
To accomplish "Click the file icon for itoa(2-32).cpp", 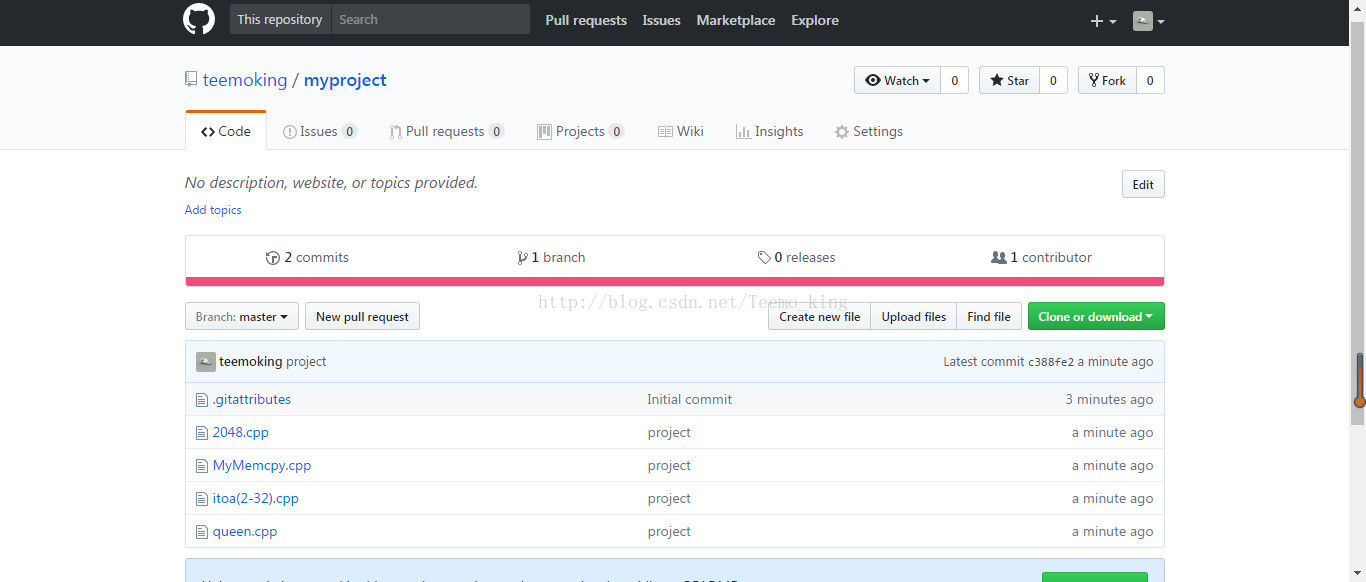I will (x=202, y=499).
